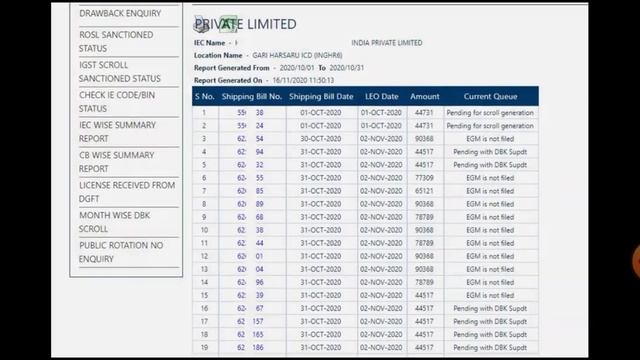Open shipping bill link in row 7
Screen dimensions: 640x360
250,191
